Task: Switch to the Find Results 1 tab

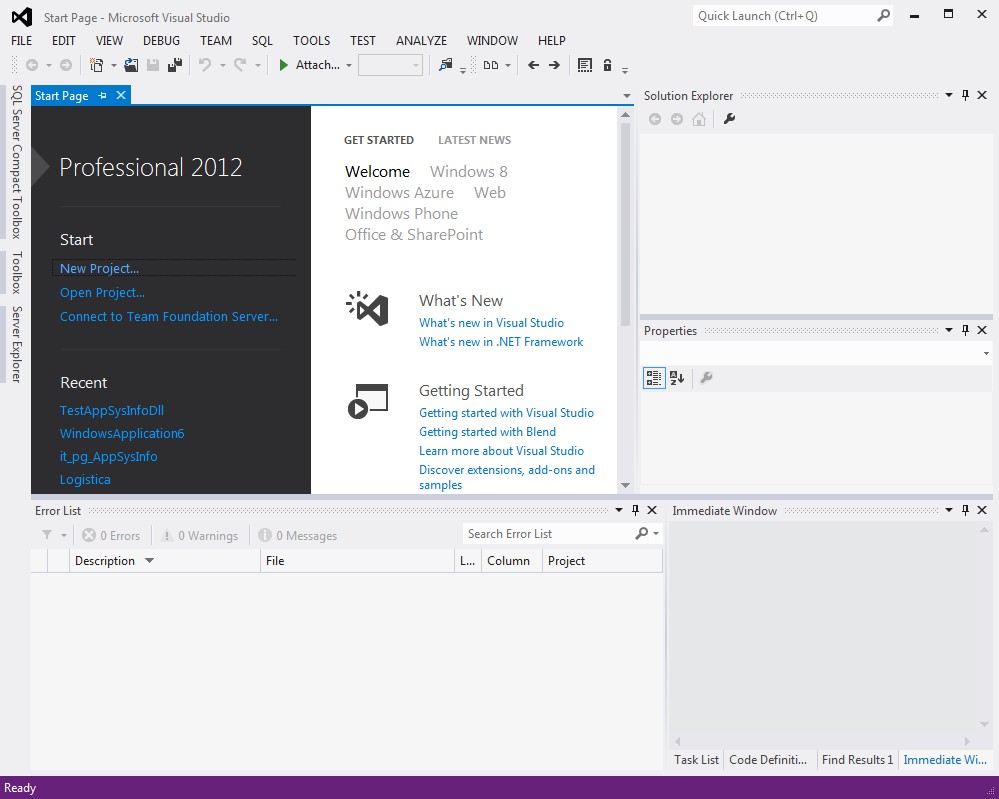Action: pyautogui.click(x=858, y=759)
